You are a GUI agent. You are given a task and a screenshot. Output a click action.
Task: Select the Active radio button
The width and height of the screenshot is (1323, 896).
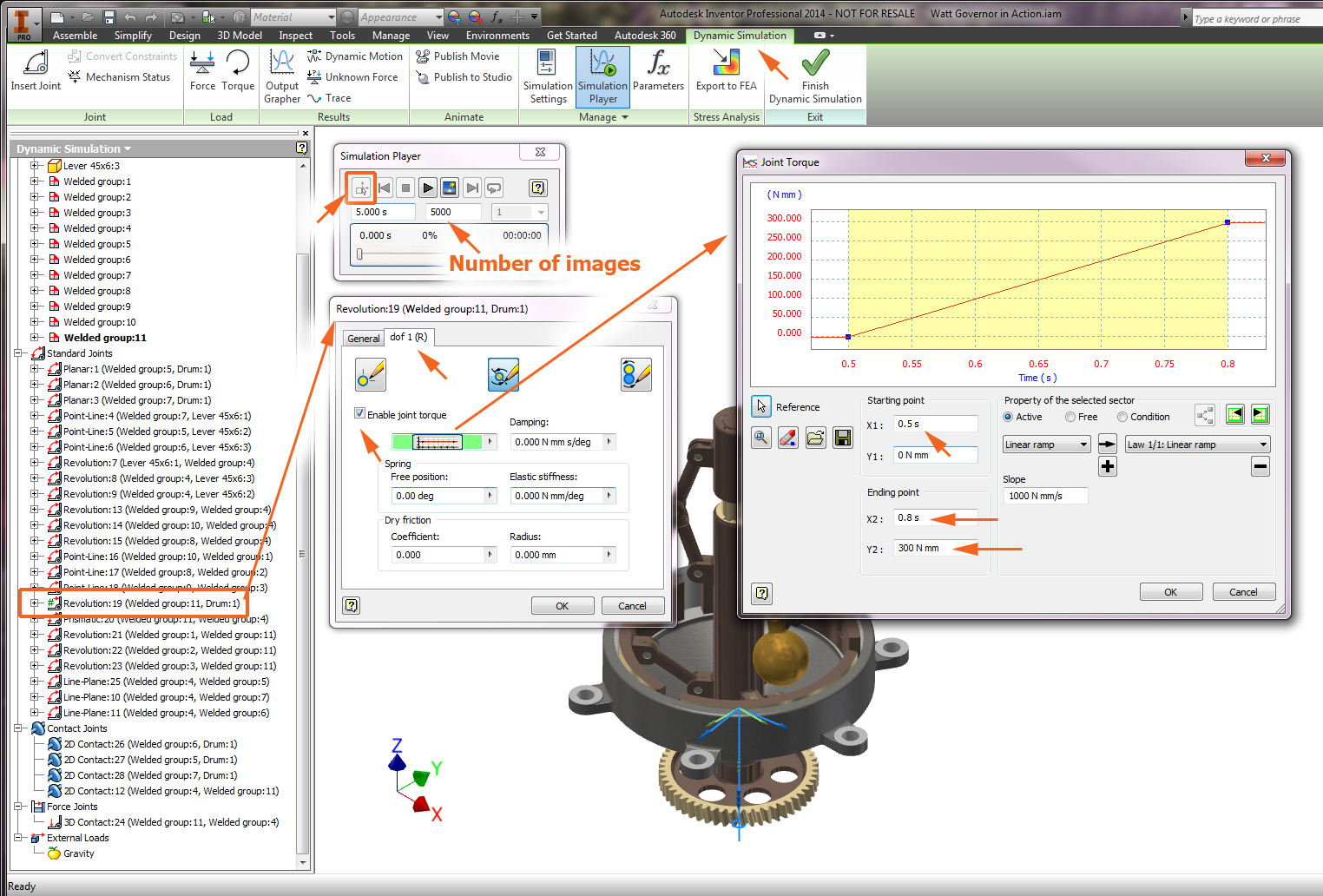1008,418
